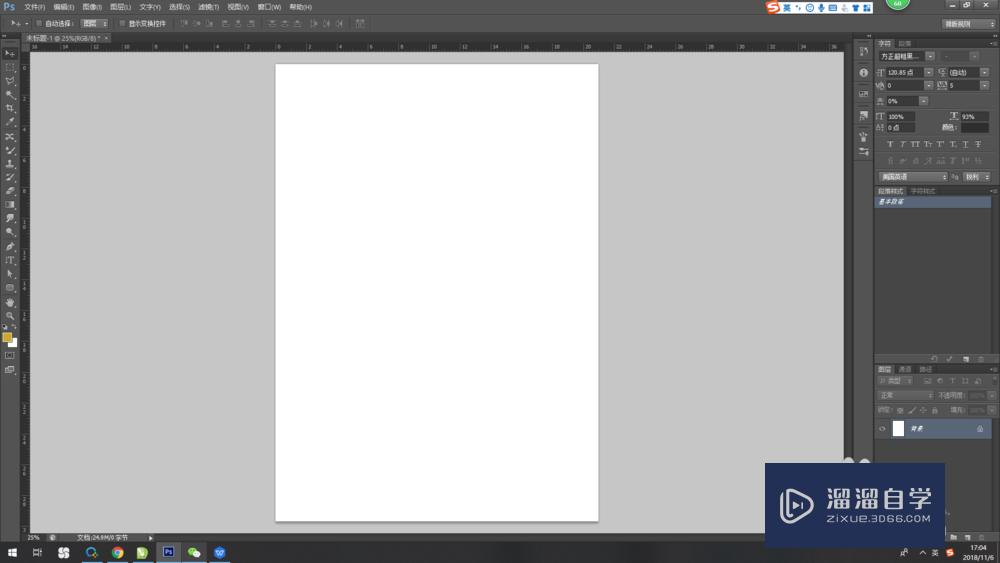Open the Info panel icon in dock

click(864, 73)
